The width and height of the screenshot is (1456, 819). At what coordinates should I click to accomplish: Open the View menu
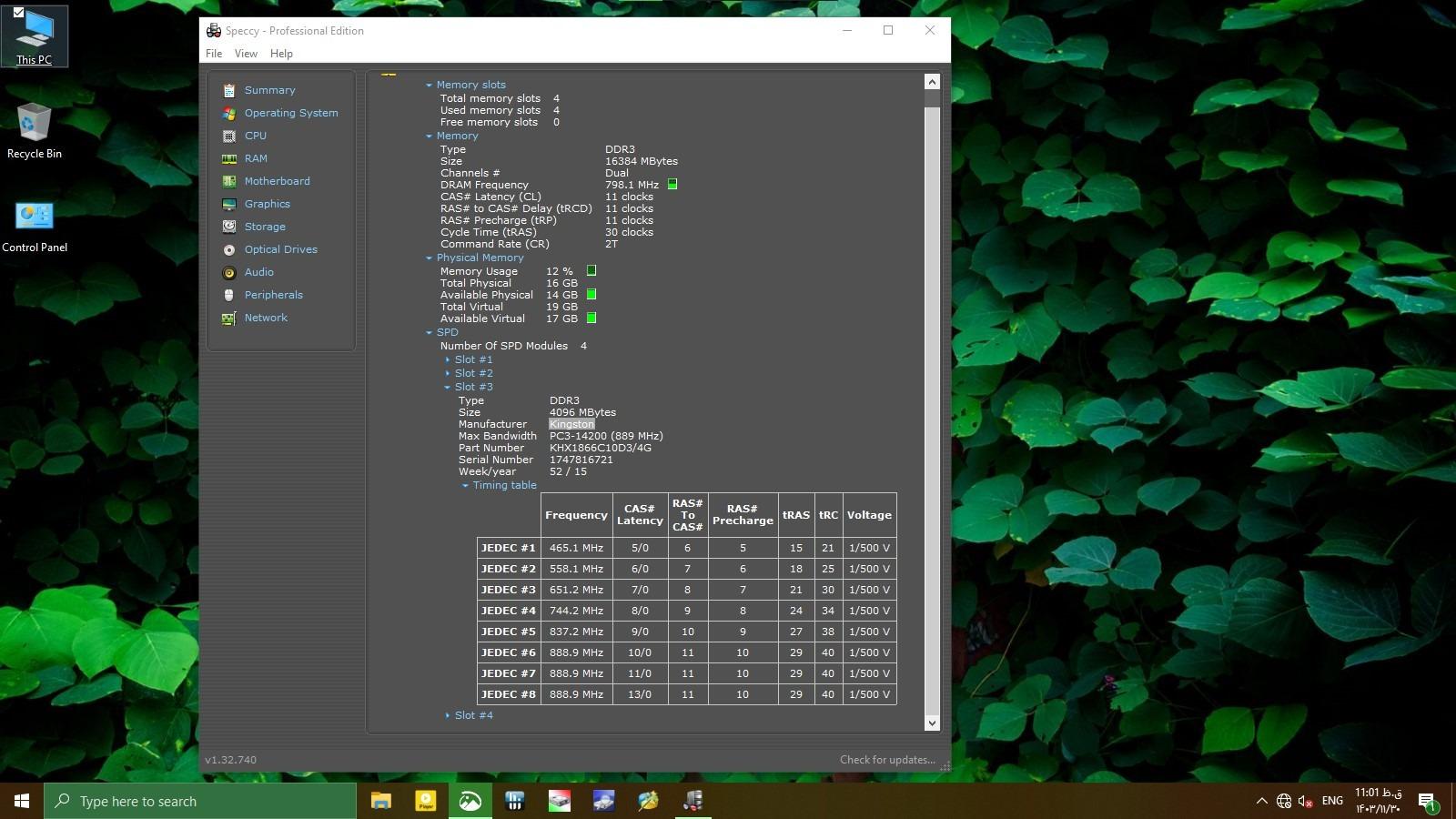[246, 54]
